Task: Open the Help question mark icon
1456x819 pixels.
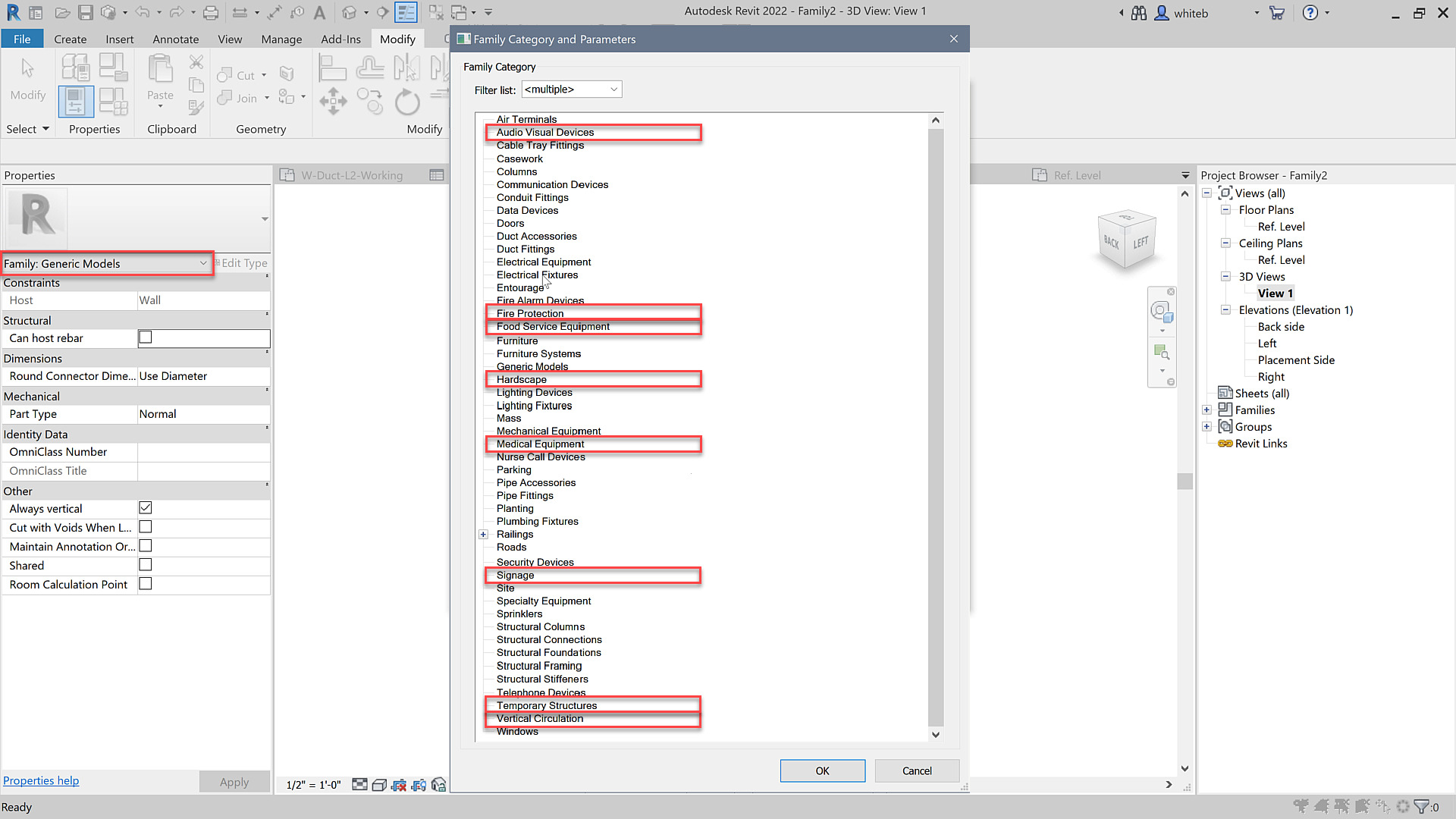Action: pyautogui.click(x=1310, y=13)
